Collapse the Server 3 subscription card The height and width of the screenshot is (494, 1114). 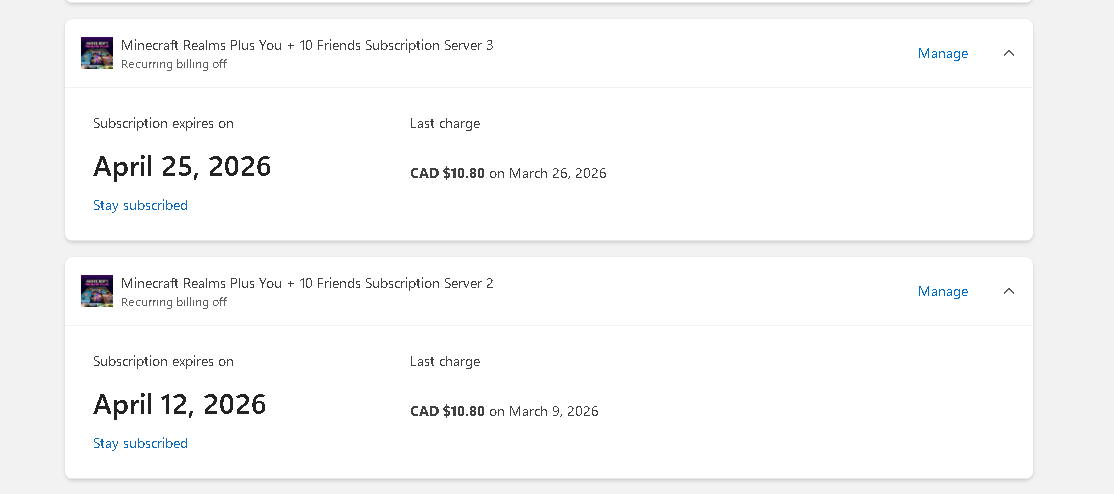point(1008,53)
